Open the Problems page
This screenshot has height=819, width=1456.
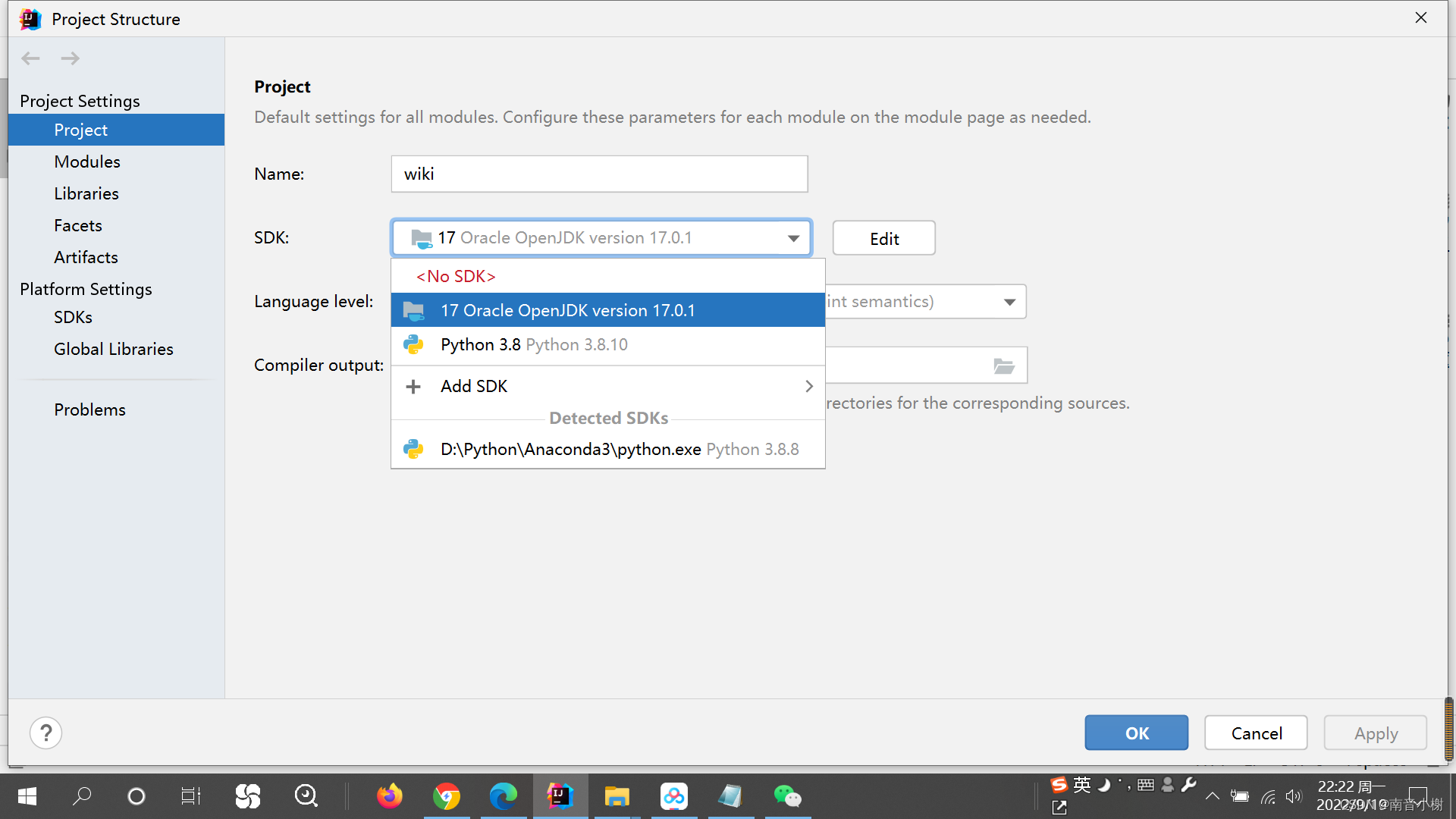(90, 409)
